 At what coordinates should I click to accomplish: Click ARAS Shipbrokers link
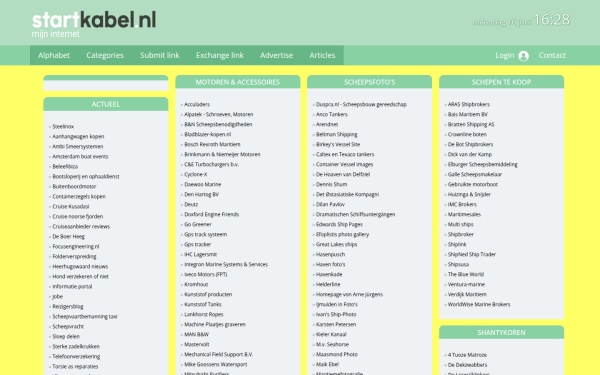469,104
